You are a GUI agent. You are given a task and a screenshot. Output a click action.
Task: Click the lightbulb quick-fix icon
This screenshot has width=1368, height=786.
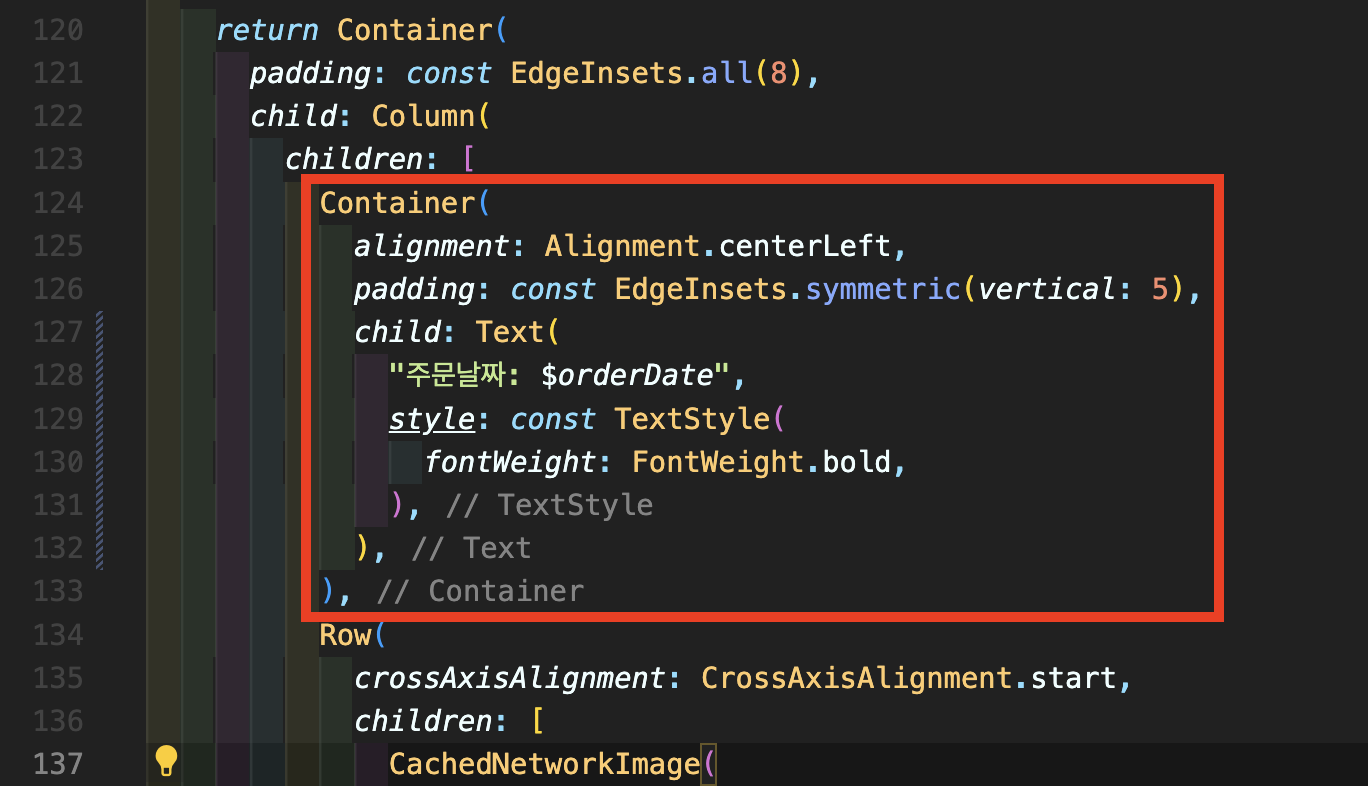(166, 762)
